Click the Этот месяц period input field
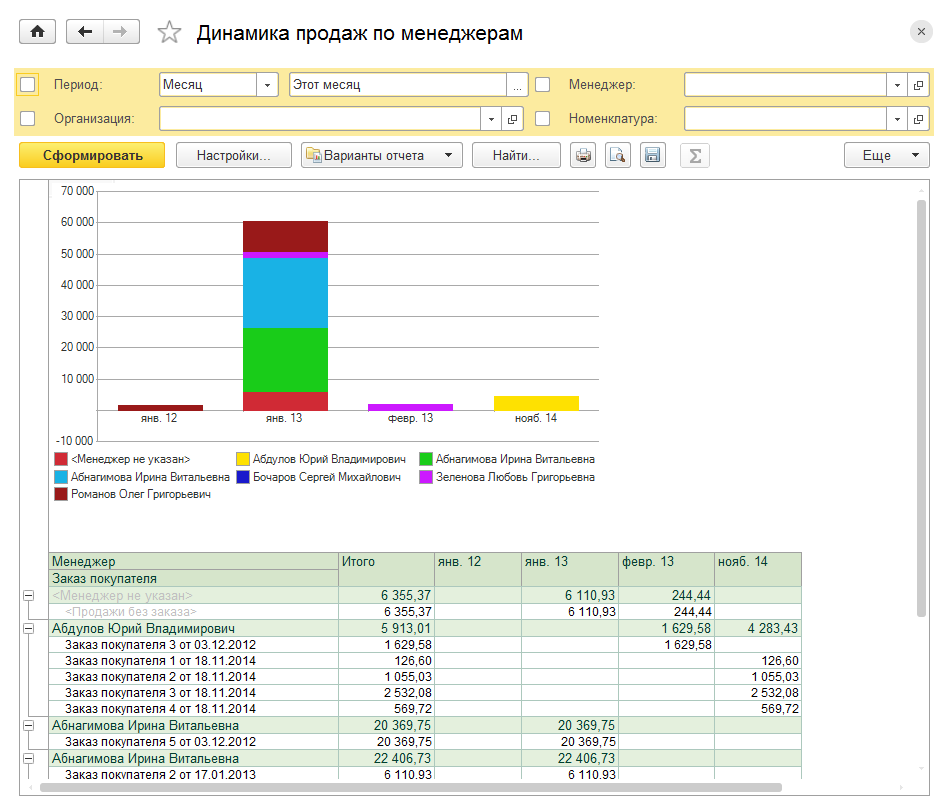This screenshot has width=943, height=810. pos(397,85)
